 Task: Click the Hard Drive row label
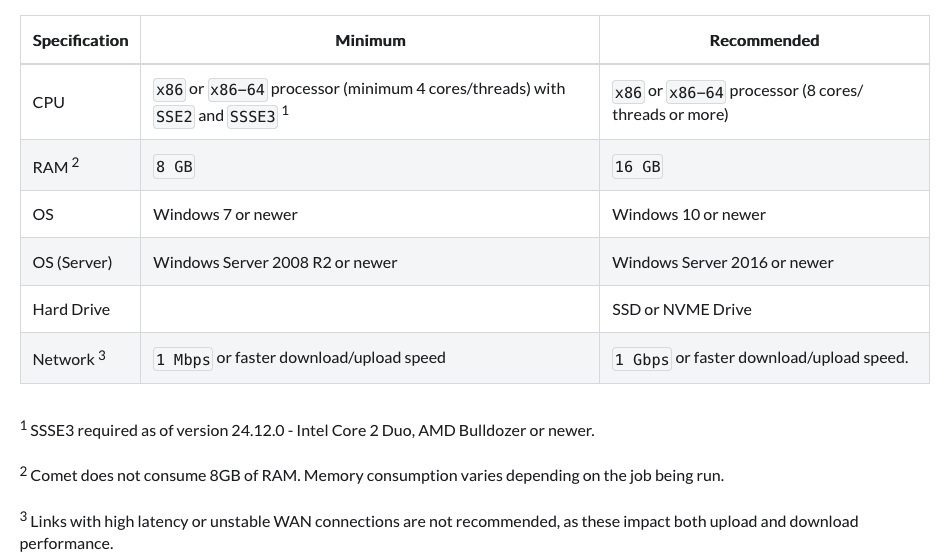tap(71, 309)
